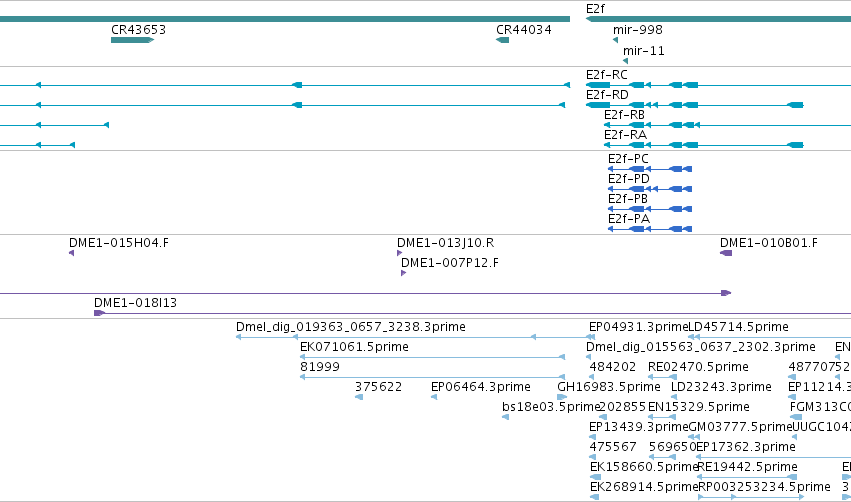The image size is (851, 502).
Task: Click the Dmel_dig_019363_0657_3238.3prime alignment
Action: click(415, 337)
